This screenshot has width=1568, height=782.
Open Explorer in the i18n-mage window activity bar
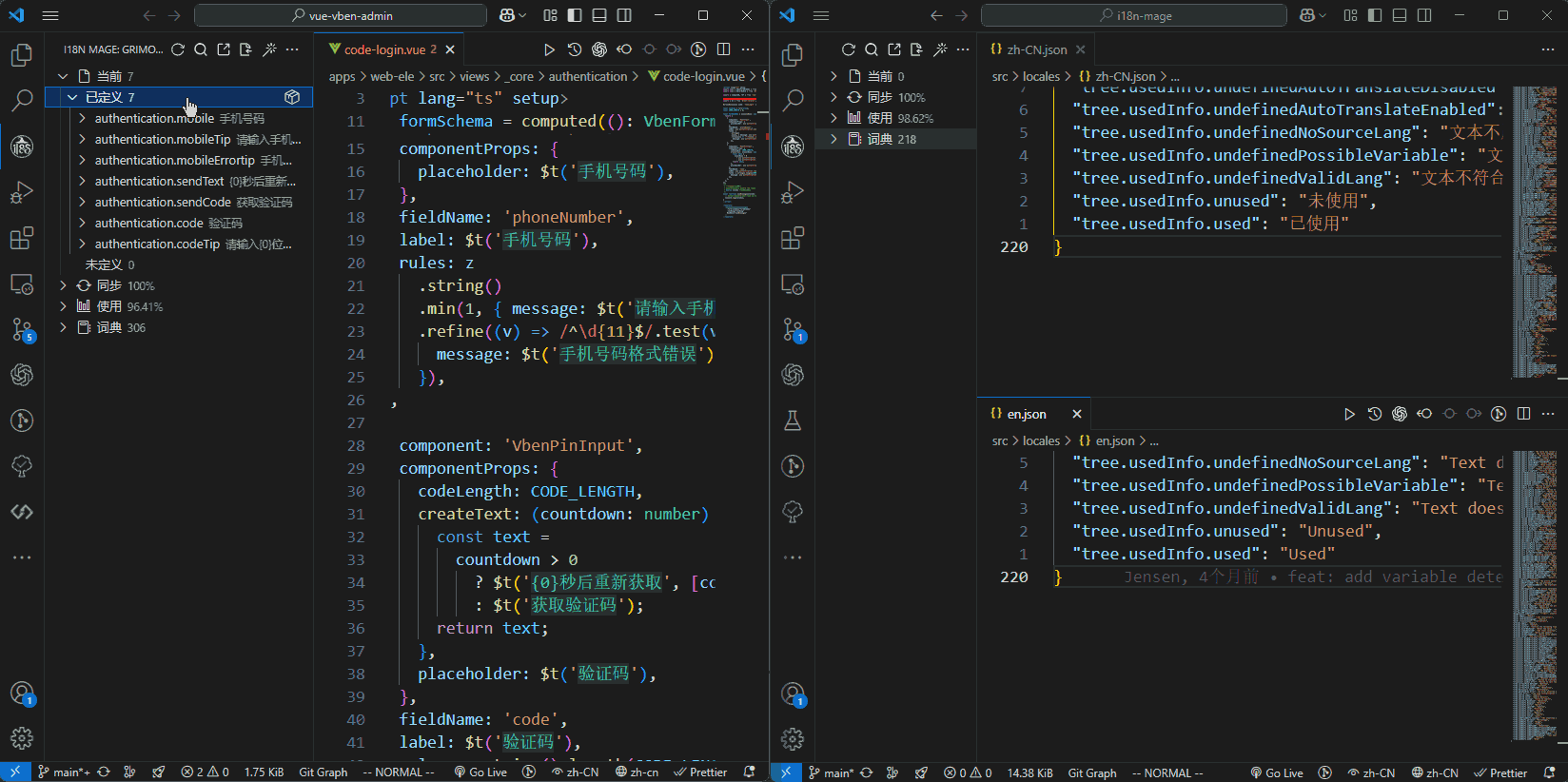coord(793,55)
